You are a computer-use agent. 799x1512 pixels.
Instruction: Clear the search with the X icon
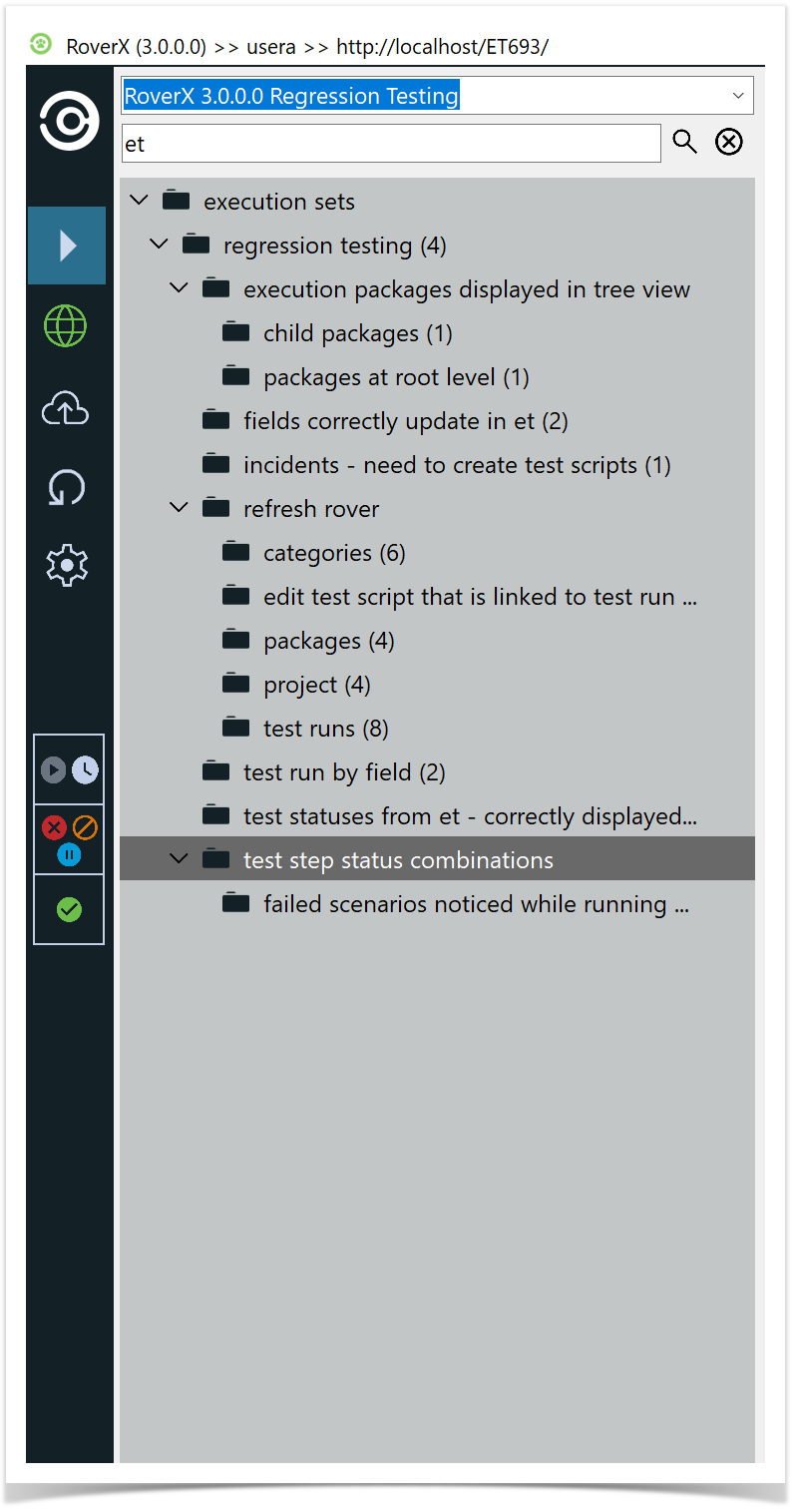point(729,143)
